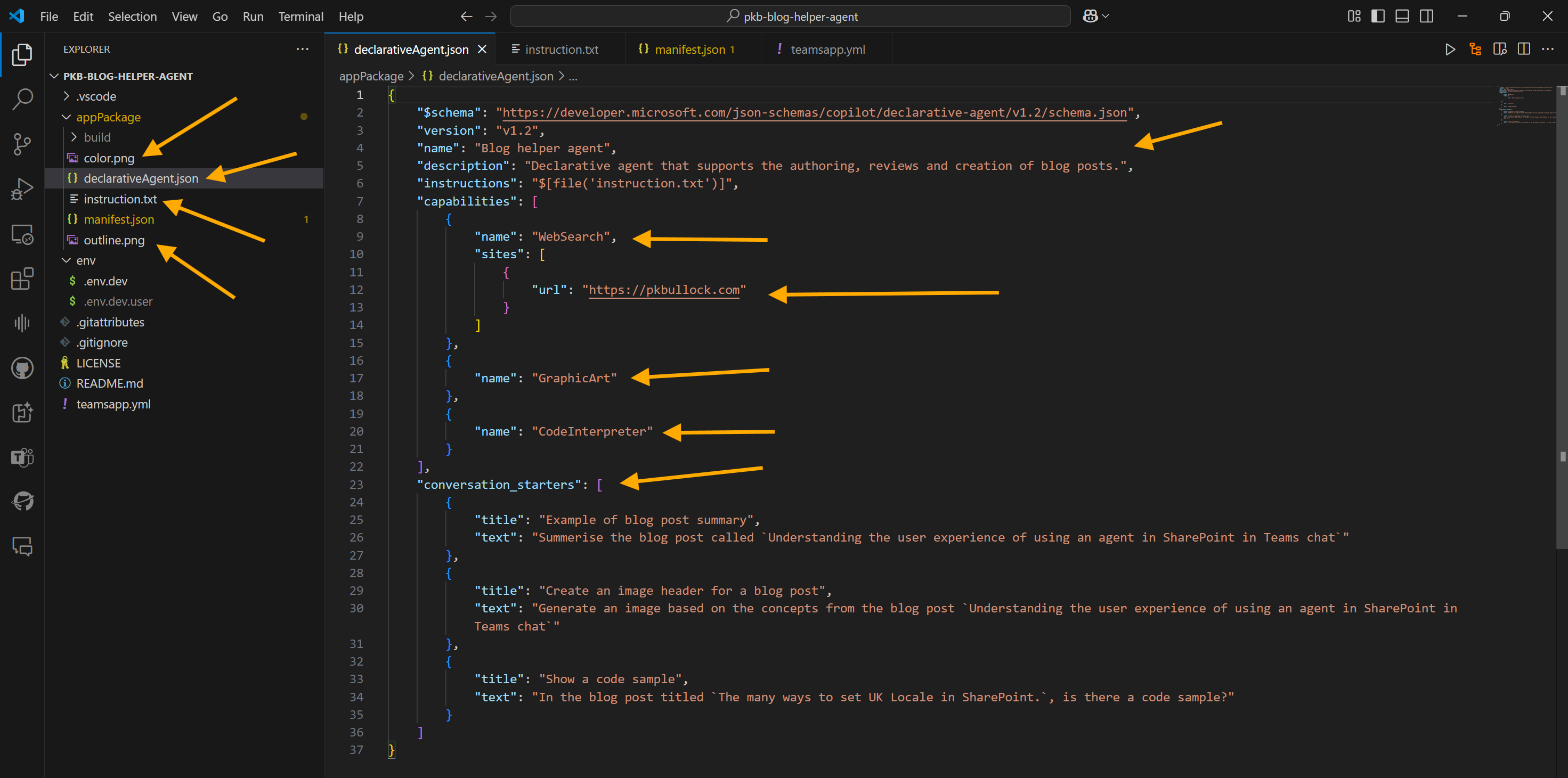
Task: Open the Terminal menu
Action: [x=300, y=17]
